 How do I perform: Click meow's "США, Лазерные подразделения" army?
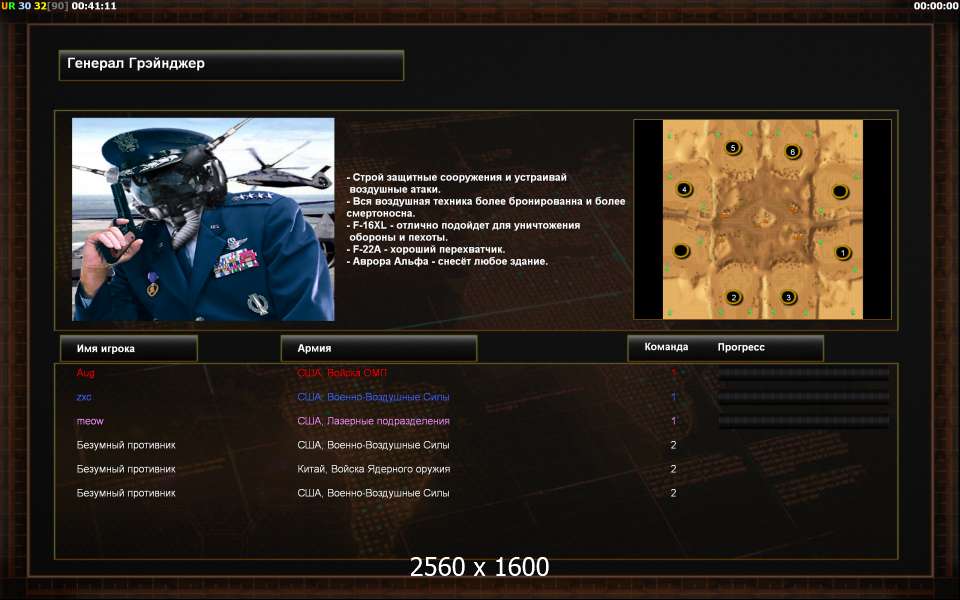coord(373,421)
